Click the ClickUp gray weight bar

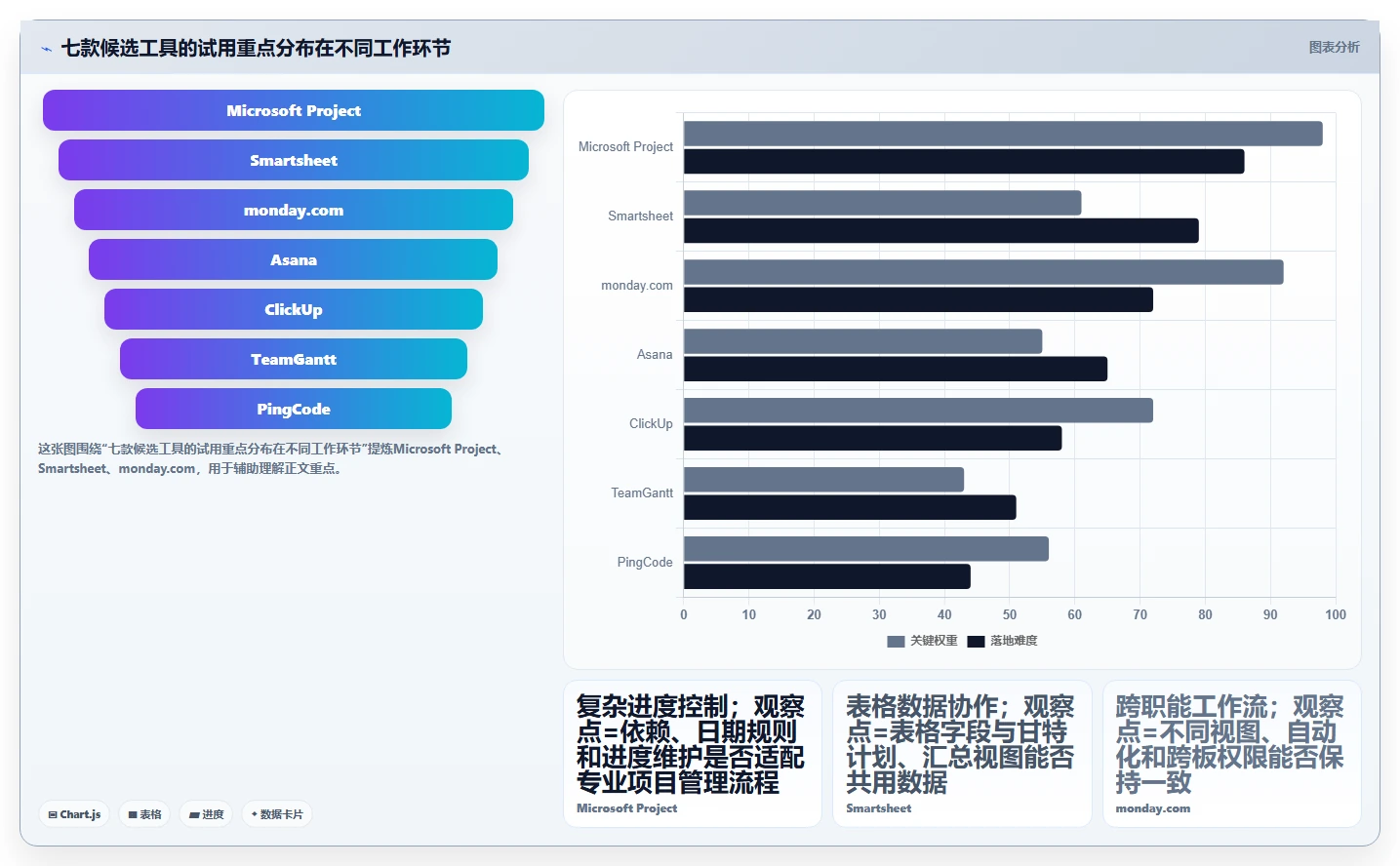coord(918,411)
